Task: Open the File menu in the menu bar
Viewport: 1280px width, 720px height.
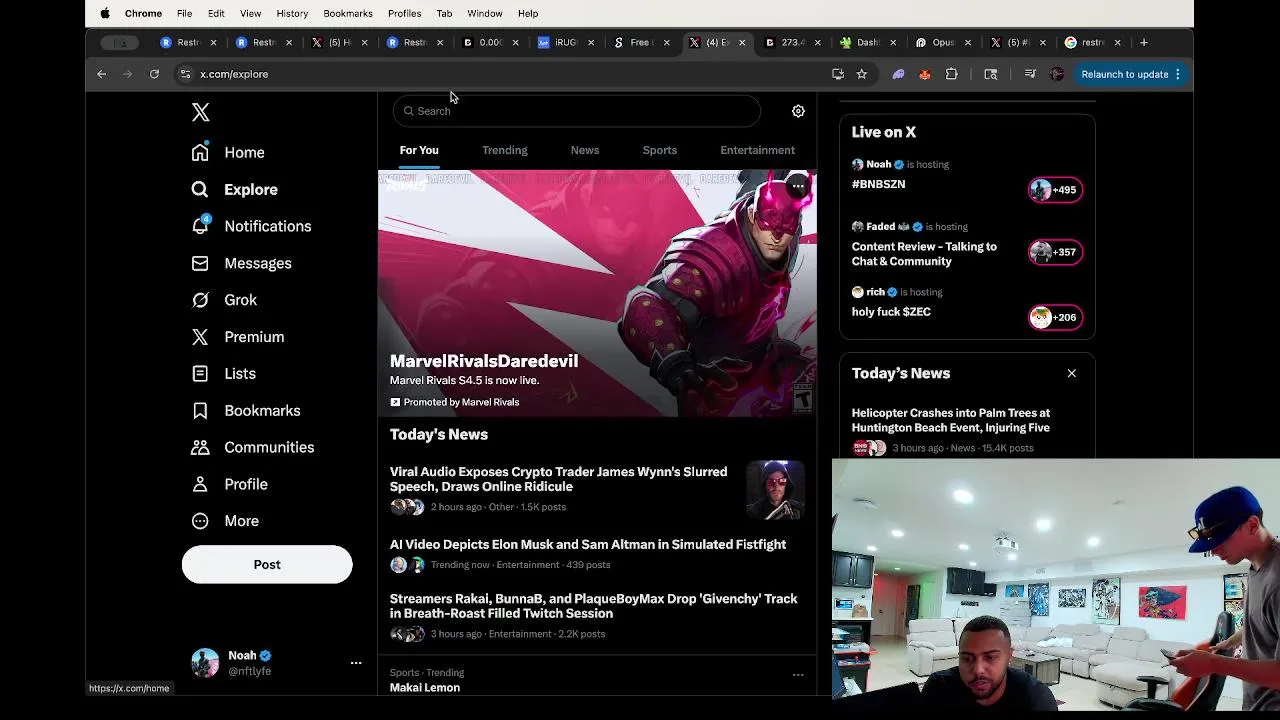Action: [185, 14]
